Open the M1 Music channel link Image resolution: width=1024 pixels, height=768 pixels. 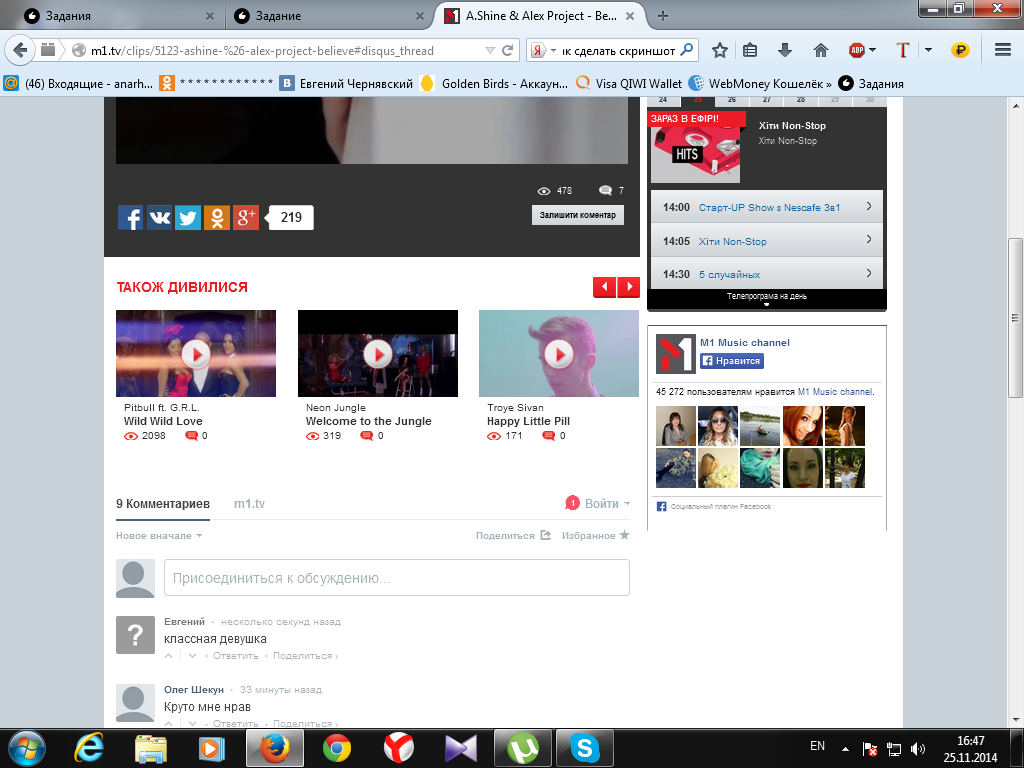(744, 342)
